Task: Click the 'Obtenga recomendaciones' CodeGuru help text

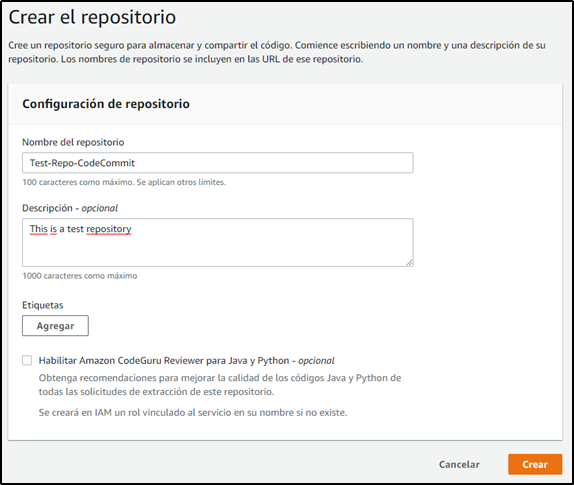Action: click(220, 385)
